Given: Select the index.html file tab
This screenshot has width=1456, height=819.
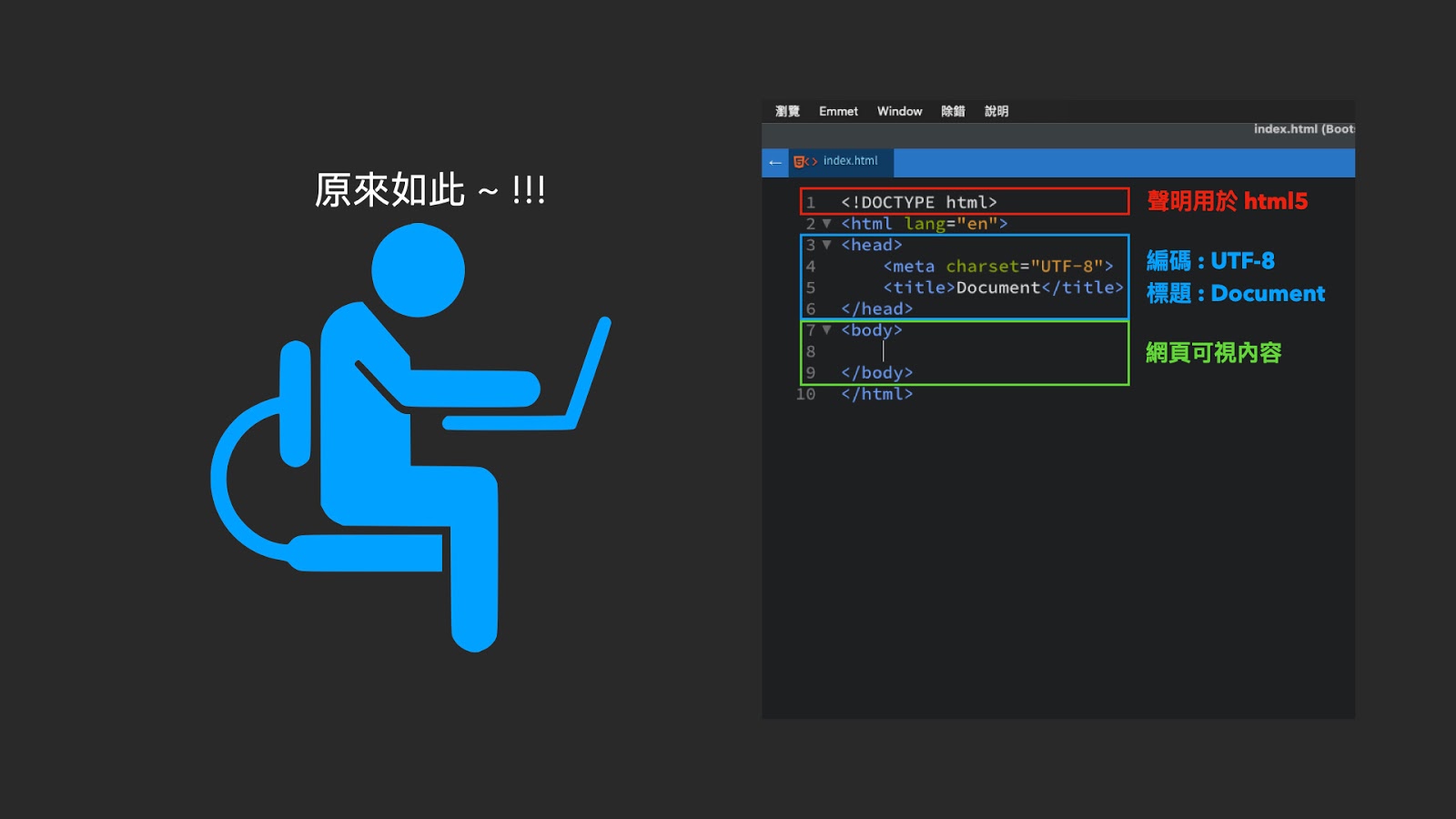Looking at the screenshot, I should coord(841,162).
